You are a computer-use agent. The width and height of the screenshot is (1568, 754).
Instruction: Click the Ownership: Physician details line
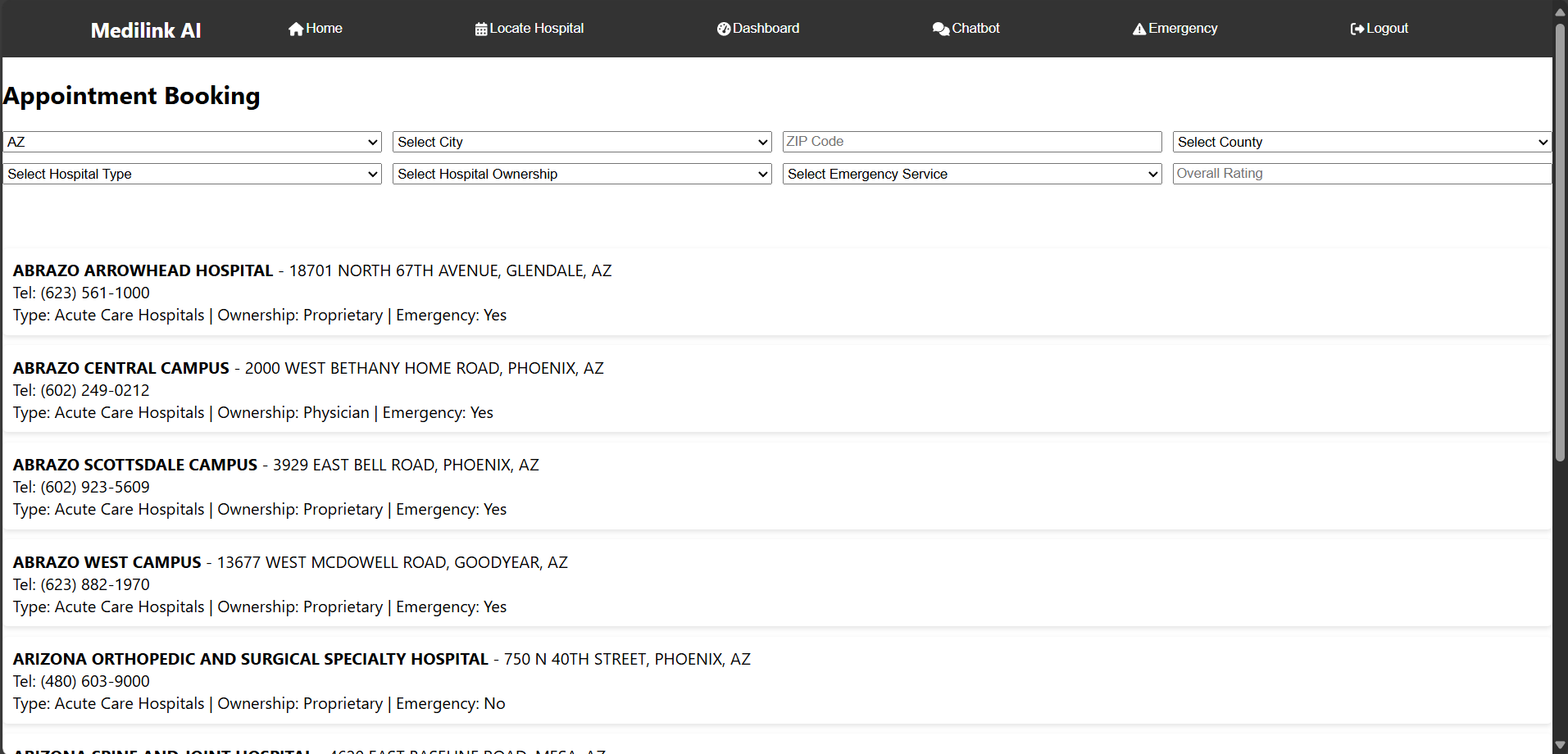click(253, 412)
